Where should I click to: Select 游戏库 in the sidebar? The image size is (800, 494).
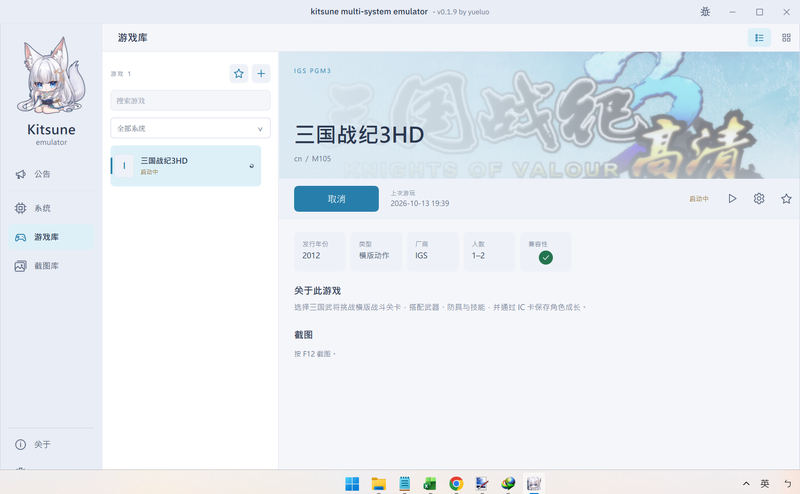51,237
